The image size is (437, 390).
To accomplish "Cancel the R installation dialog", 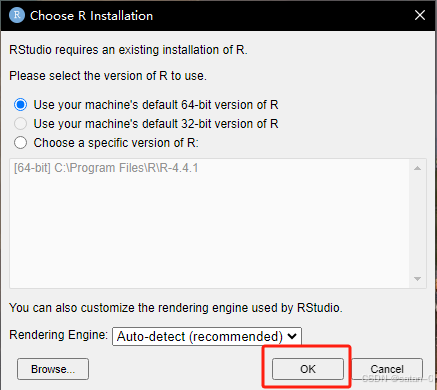I will (x=387, y=369).
